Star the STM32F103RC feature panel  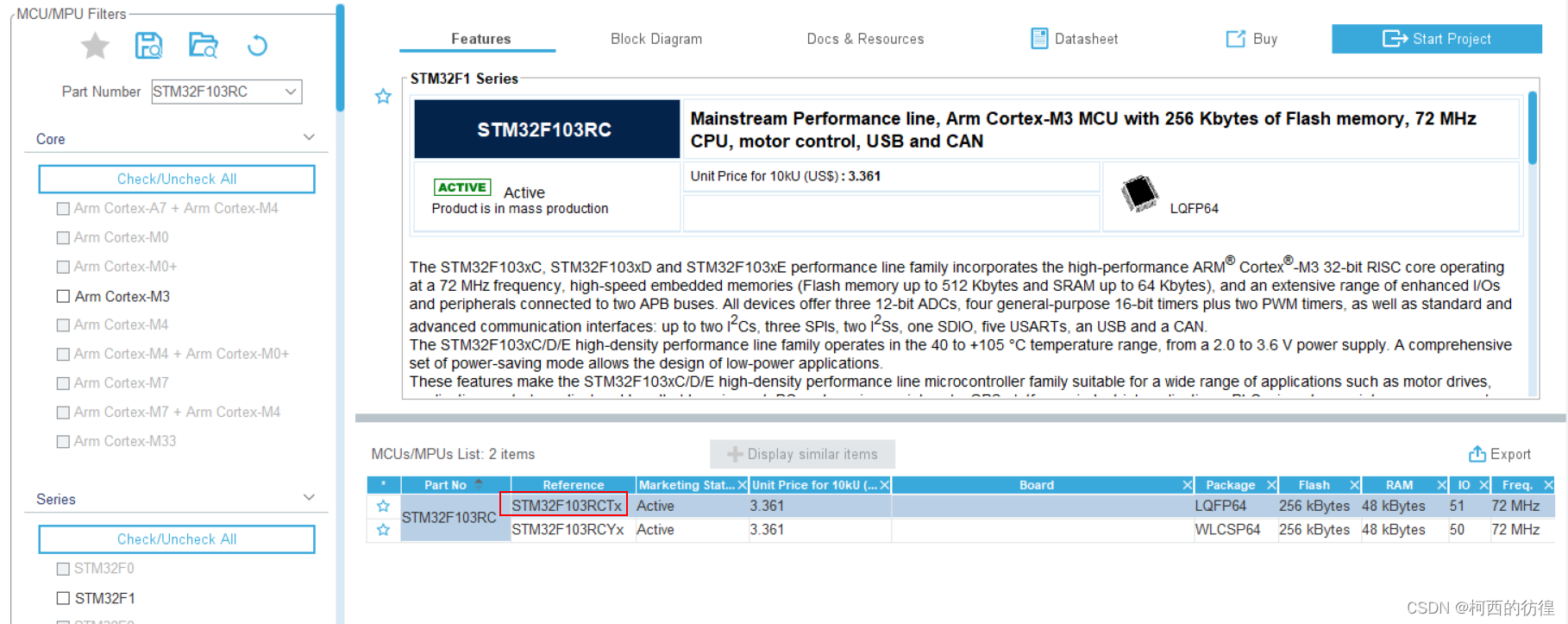tap(383, 97)
